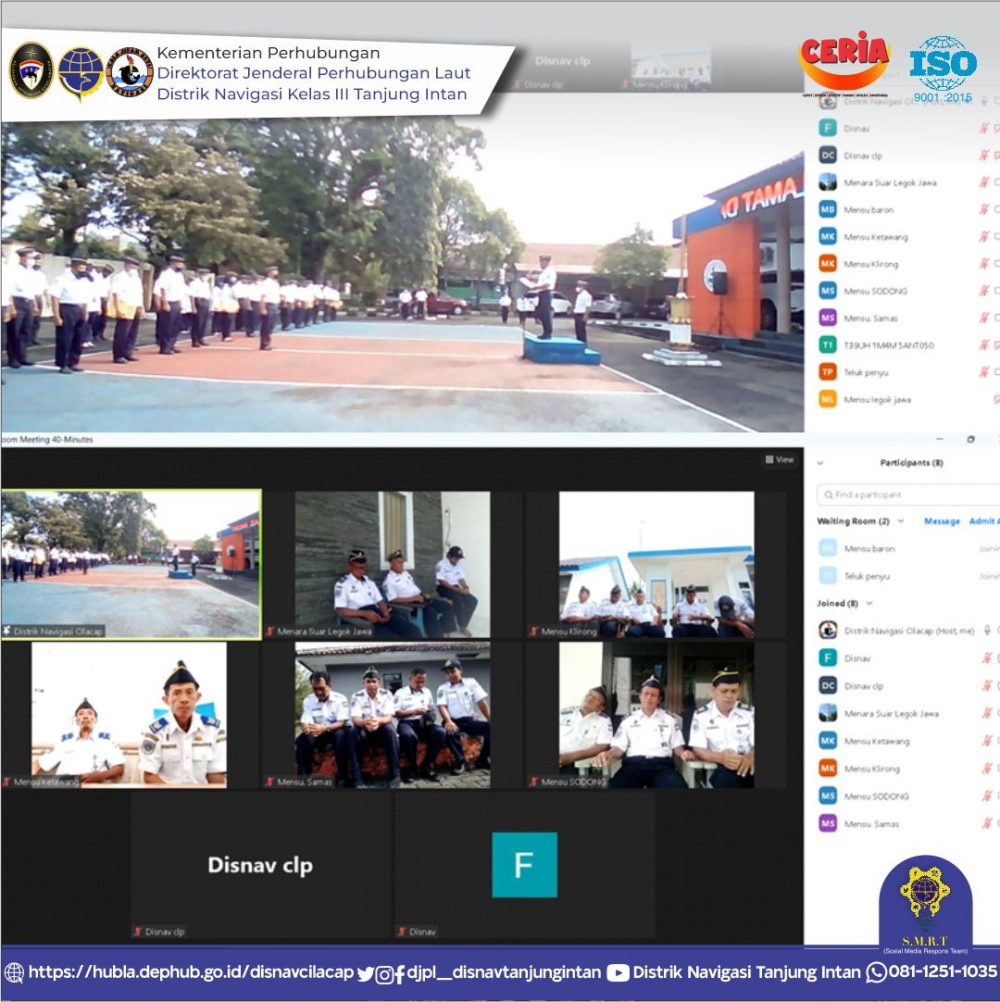Focus the Find a participant search field
This screenshot has width=1000, height=1002.
(x=907, y=495)
